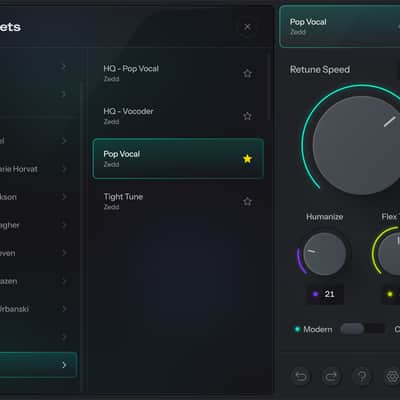Viewport: 400px width, 400px height.
Task: Click chevron on the highlighted green category row
Action: [64, 365]
